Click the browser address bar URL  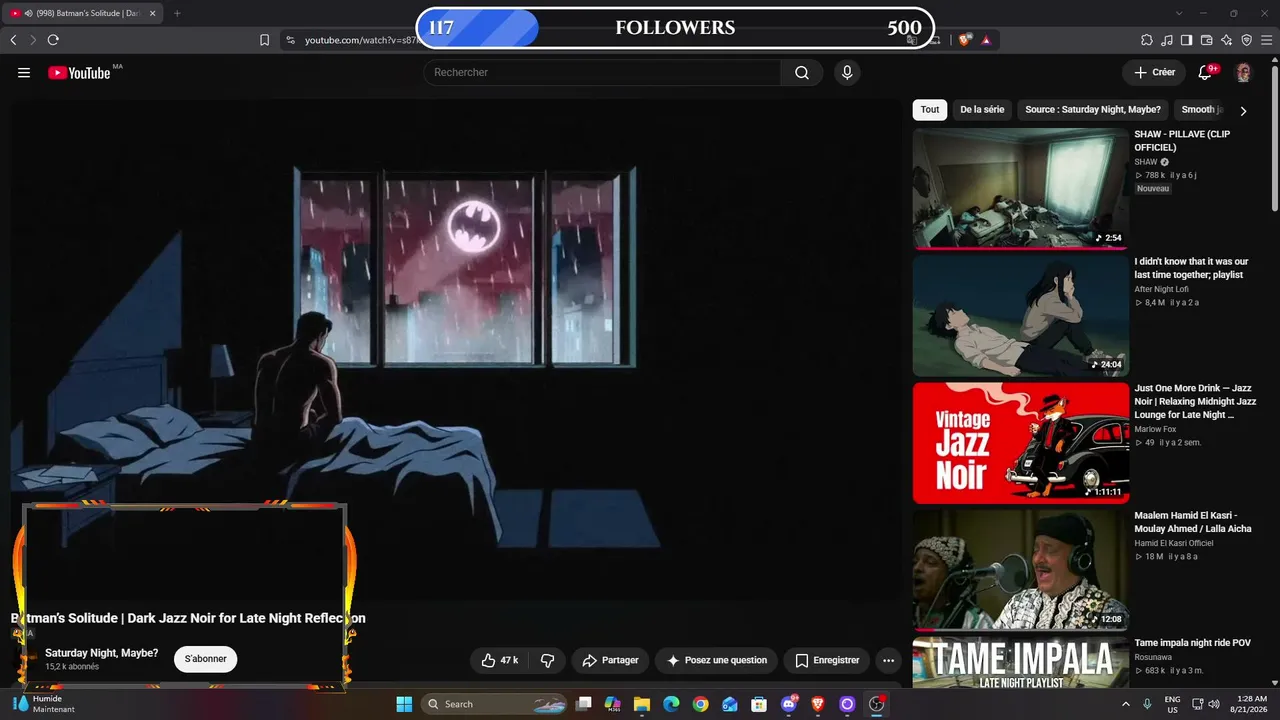tap(360, 40)
